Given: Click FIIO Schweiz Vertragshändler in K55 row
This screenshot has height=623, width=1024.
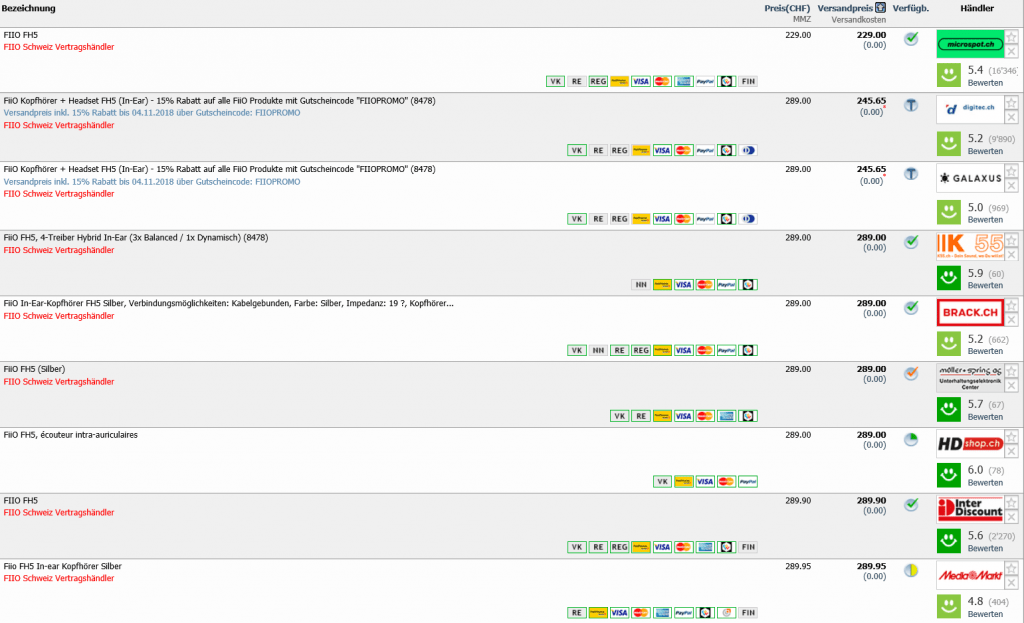Looking at the screenshot, I should (x=59, y=250).
